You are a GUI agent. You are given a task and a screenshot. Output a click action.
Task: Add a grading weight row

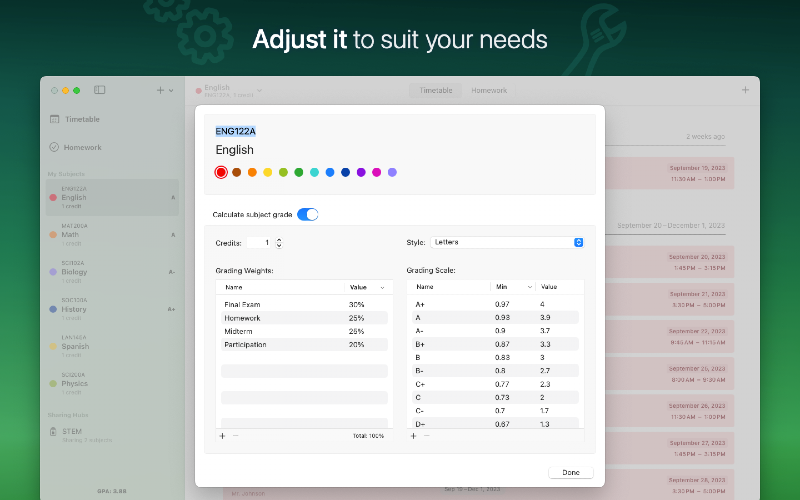click(222, 436)
